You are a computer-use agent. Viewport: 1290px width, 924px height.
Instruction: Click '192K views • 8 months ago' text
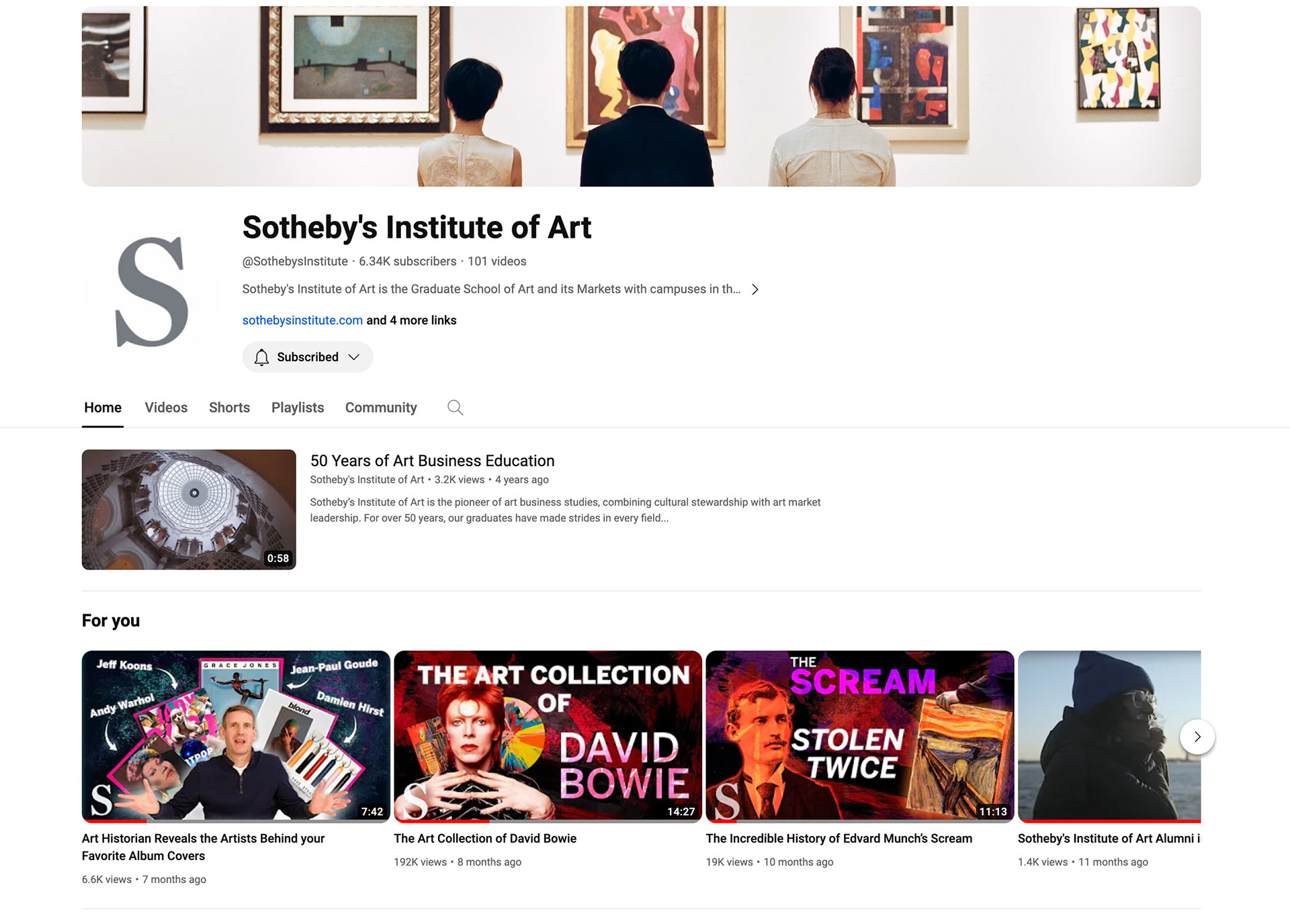(458, 862)
